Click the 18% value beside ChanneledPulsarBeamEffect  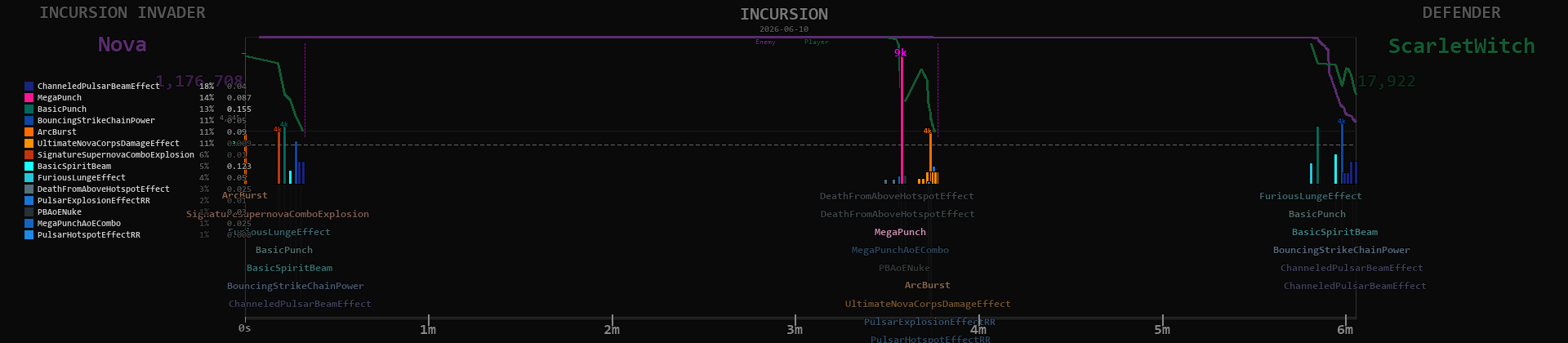click(x=207, y=86)
